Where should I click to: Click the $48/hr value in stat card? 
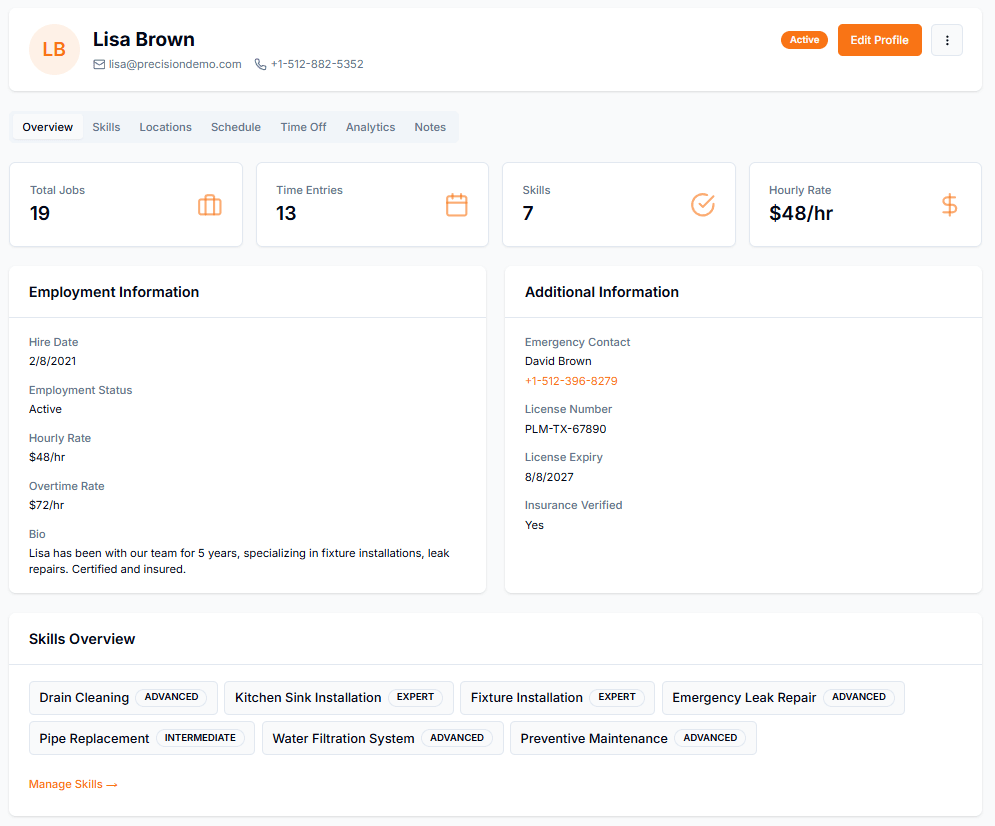pyautogui.click(x=801, y=213)
